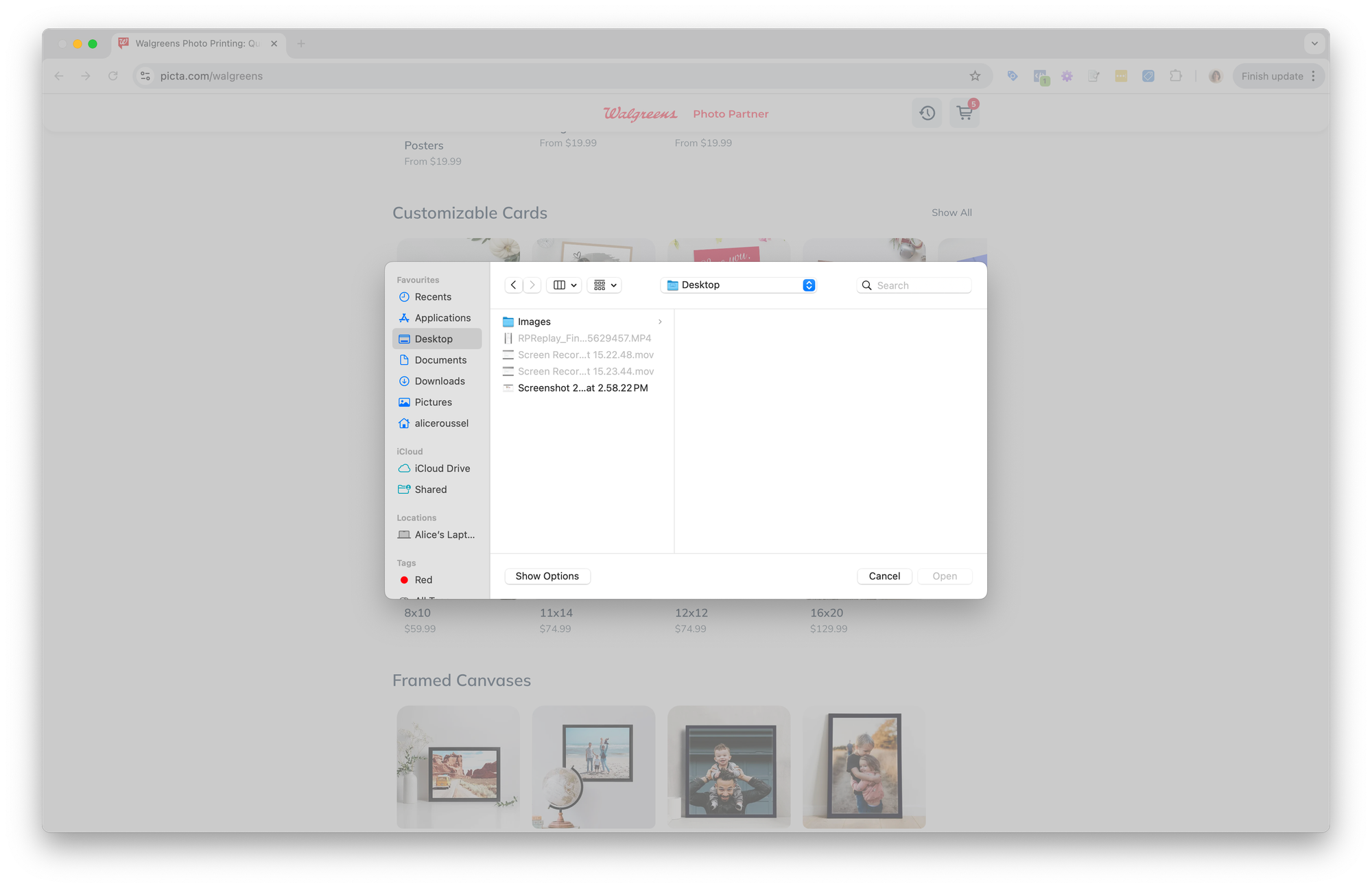Select the Red tag
The image size is (1372, 888).
click(423, 580)
